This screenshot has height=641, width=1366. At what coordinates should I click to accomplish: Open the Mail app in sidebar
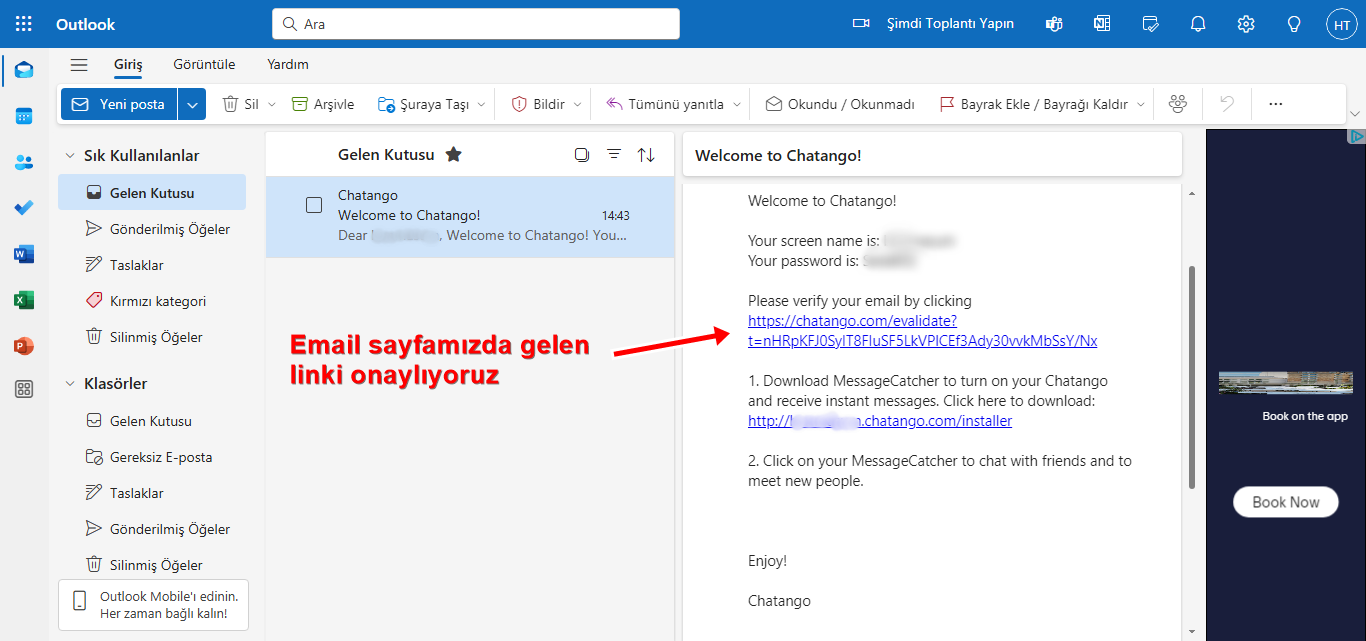point(24,70)
